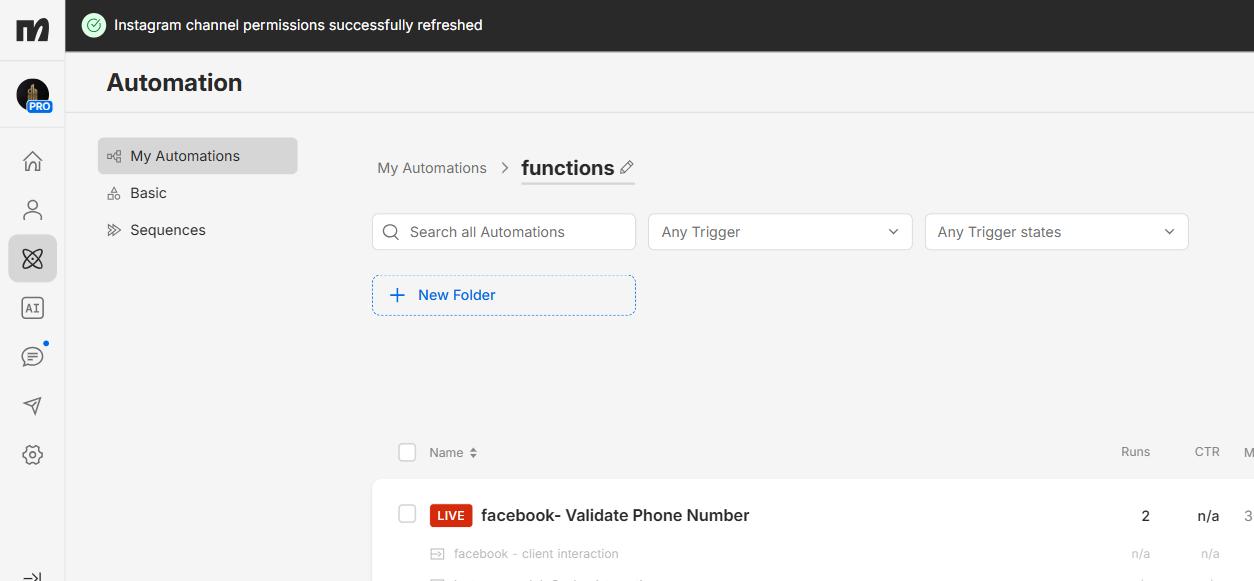
Task: Open Broadcasting paper plane icon
Action: [x=32, y=406]
